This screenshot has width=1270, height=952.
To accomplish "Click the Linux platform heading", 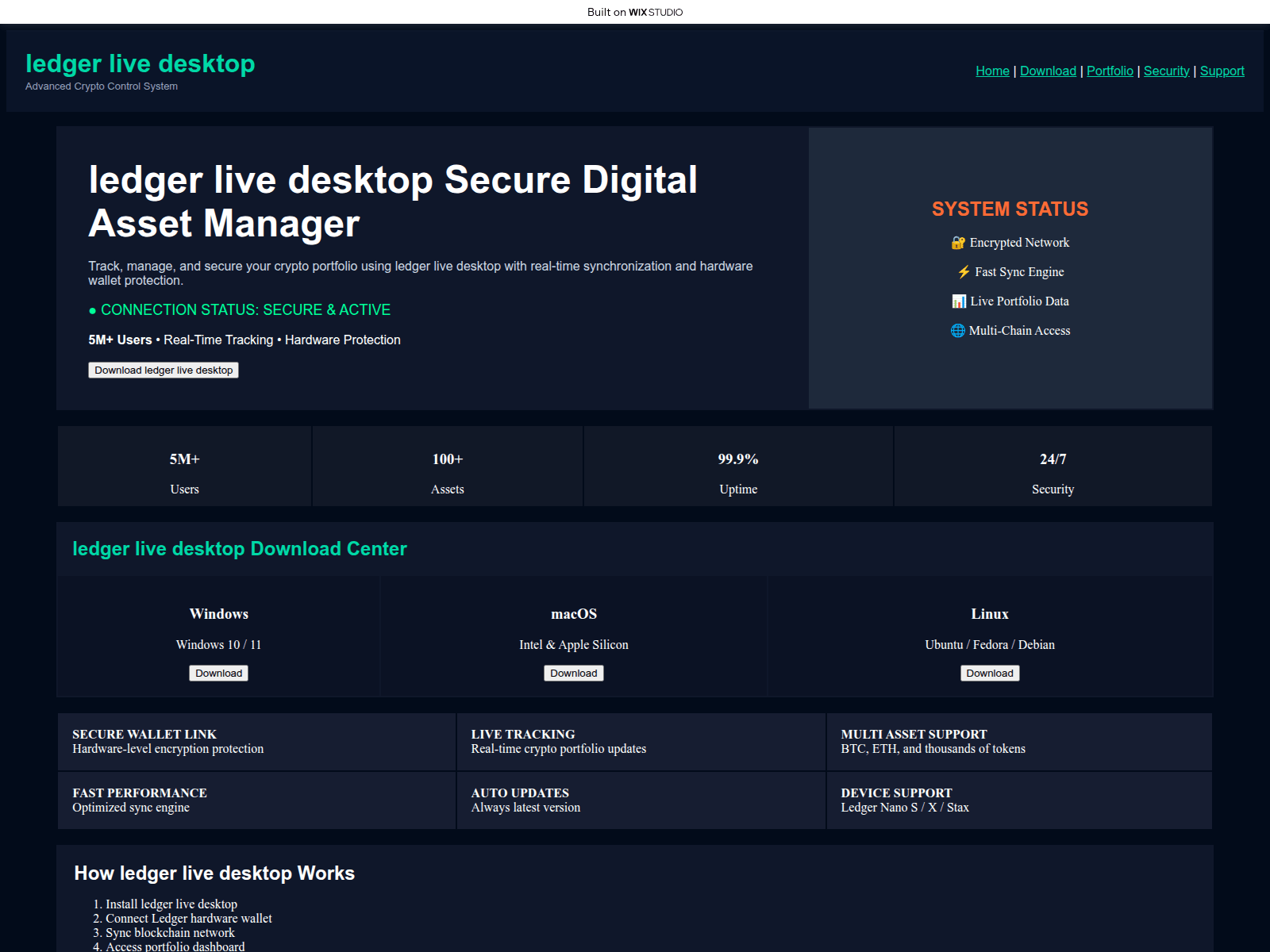I will coord(990,614).
